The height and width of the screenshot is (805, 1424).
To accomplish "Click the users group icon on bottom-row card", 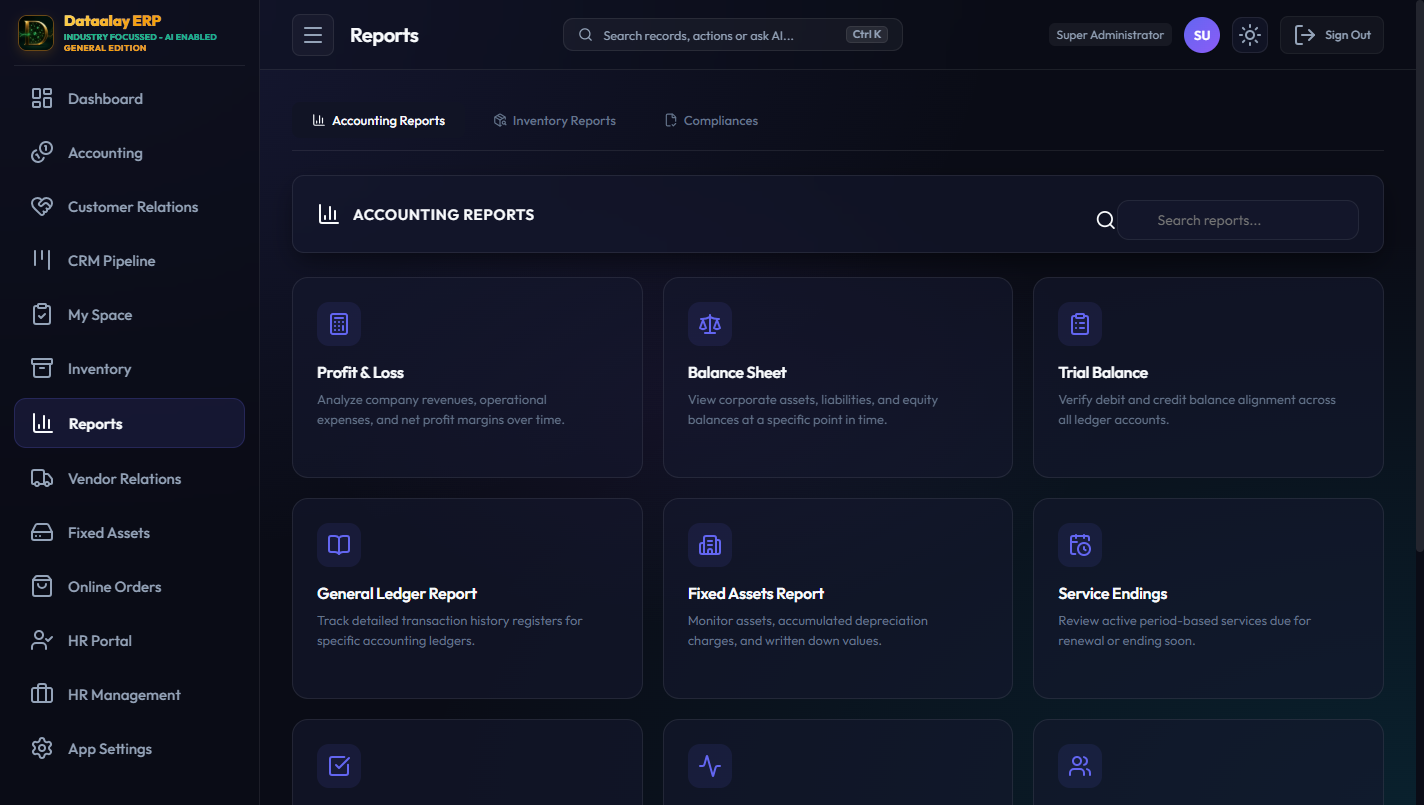I will 1080,766.
